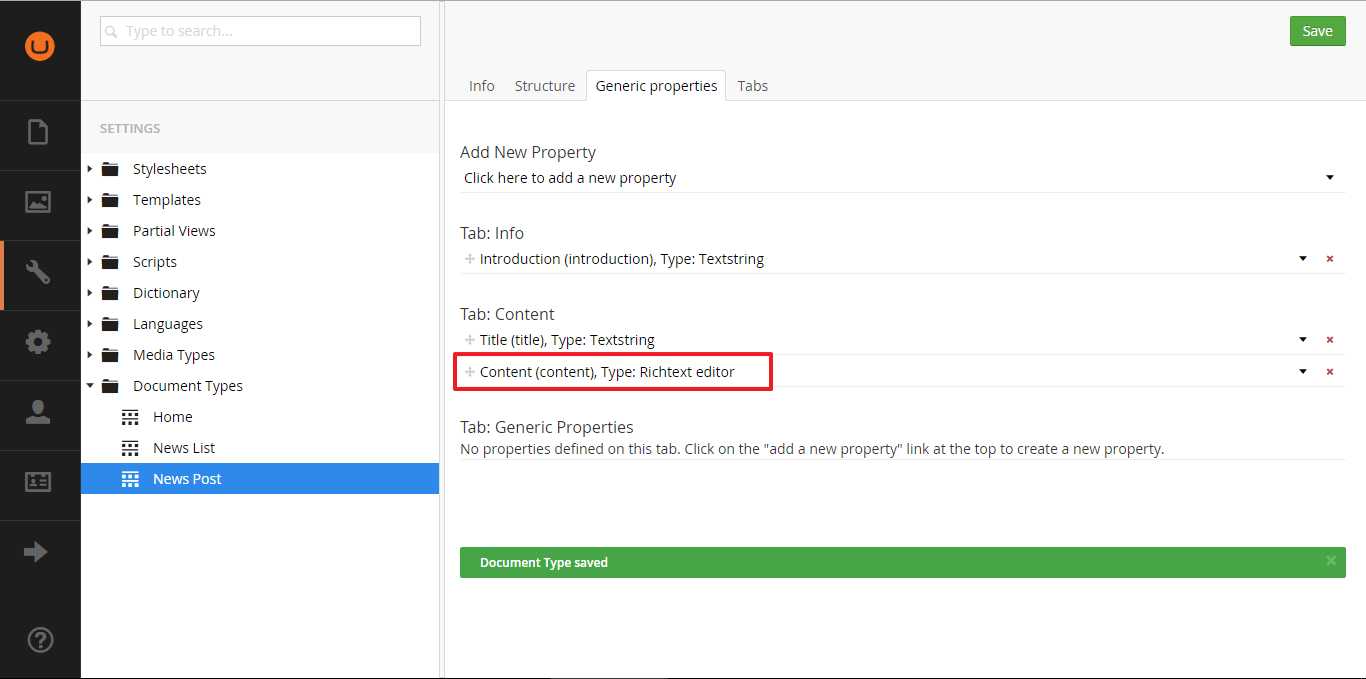This screenshot has height=679, width=1366.
Task: Open the Content section document icon
Action: [38, 132]
